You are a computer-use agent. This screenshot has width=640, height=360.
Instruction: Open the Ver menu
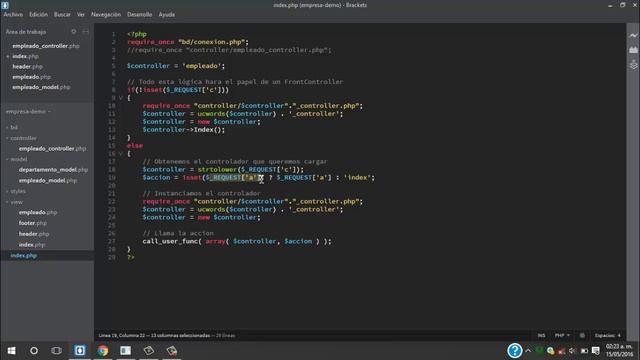[80, 14]
